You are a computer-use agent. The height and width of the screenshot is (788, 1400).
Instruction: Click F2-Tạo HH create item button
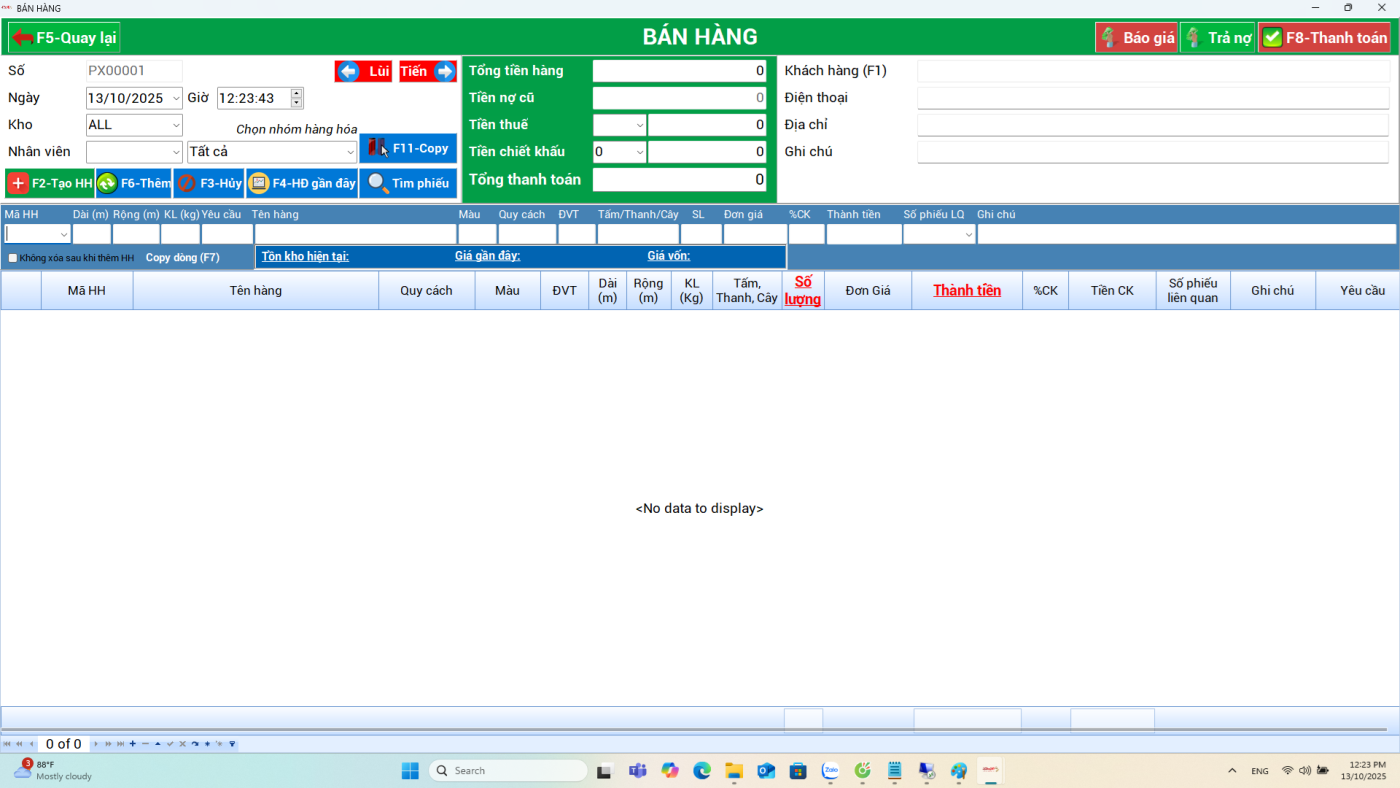tap(50, 183)
